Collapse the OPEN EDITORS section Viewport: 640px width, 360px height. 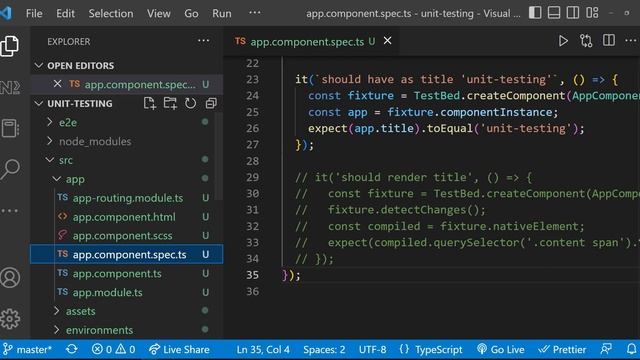tap(127, 65)
